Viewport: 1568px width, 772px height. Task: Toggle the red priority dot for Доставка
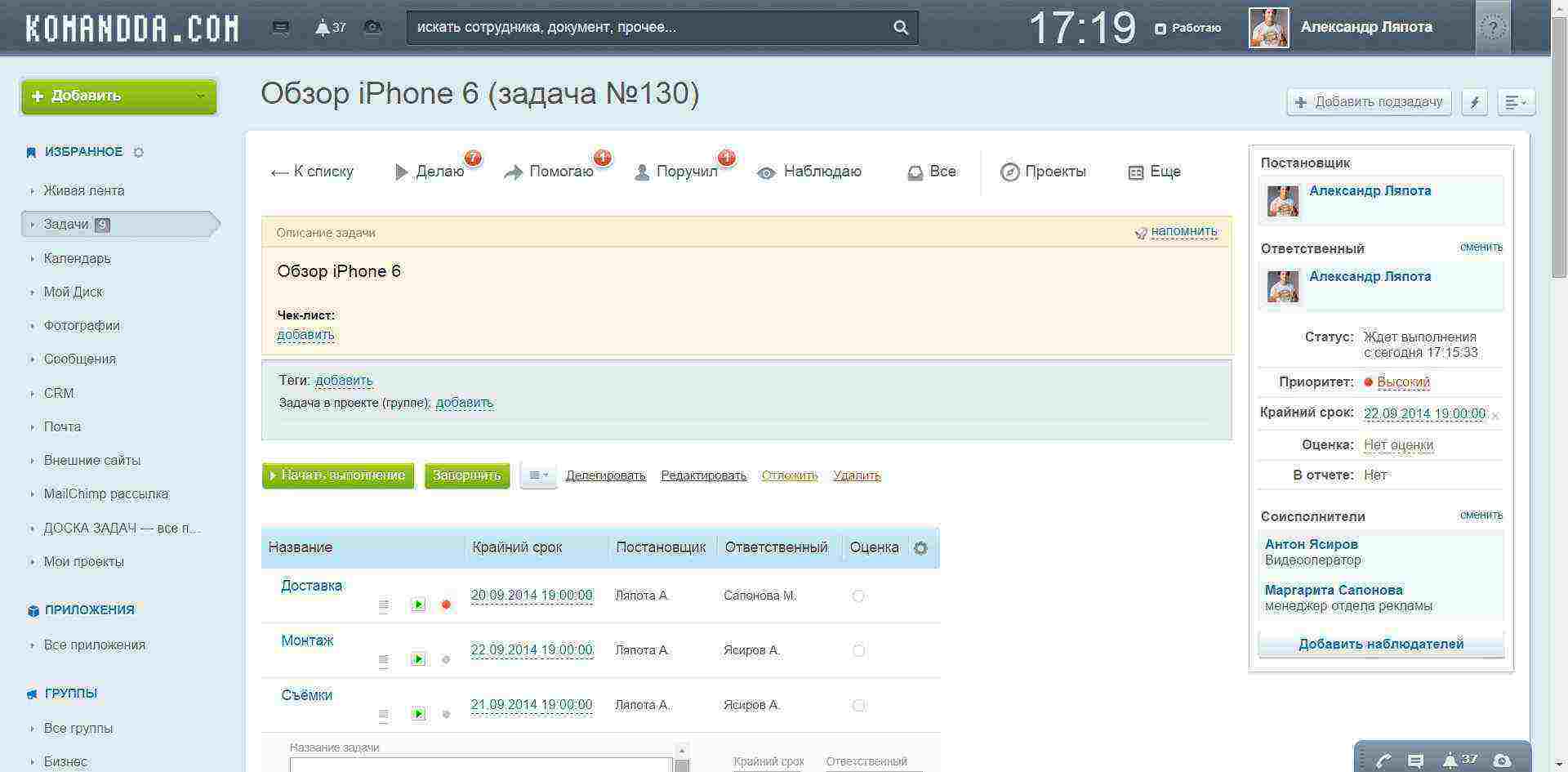446,605
